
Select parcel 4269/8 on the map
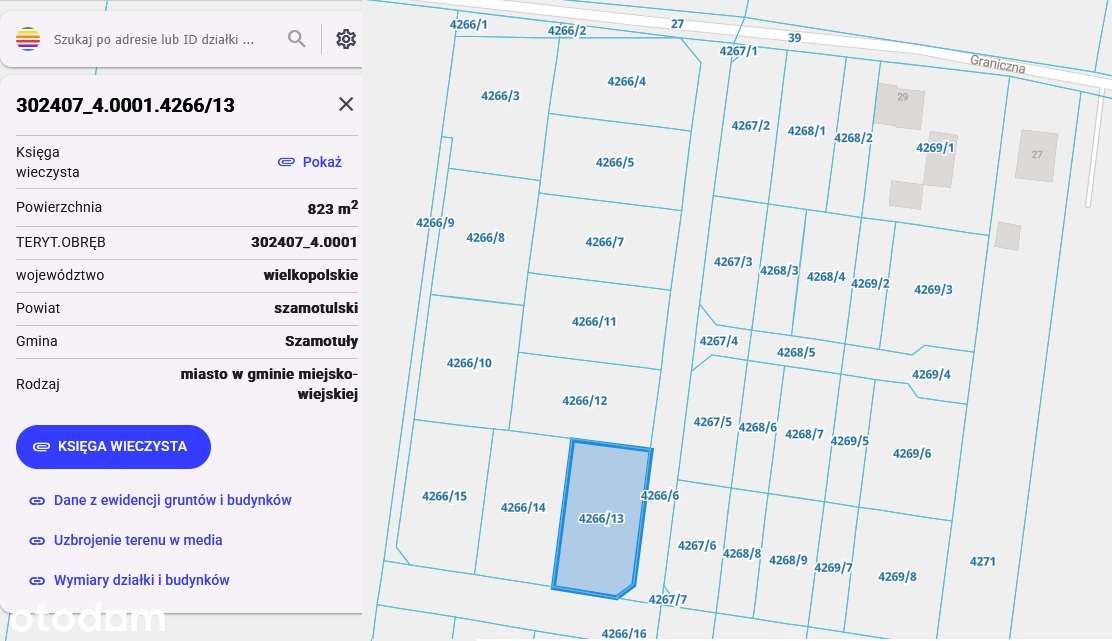[897, 577]
